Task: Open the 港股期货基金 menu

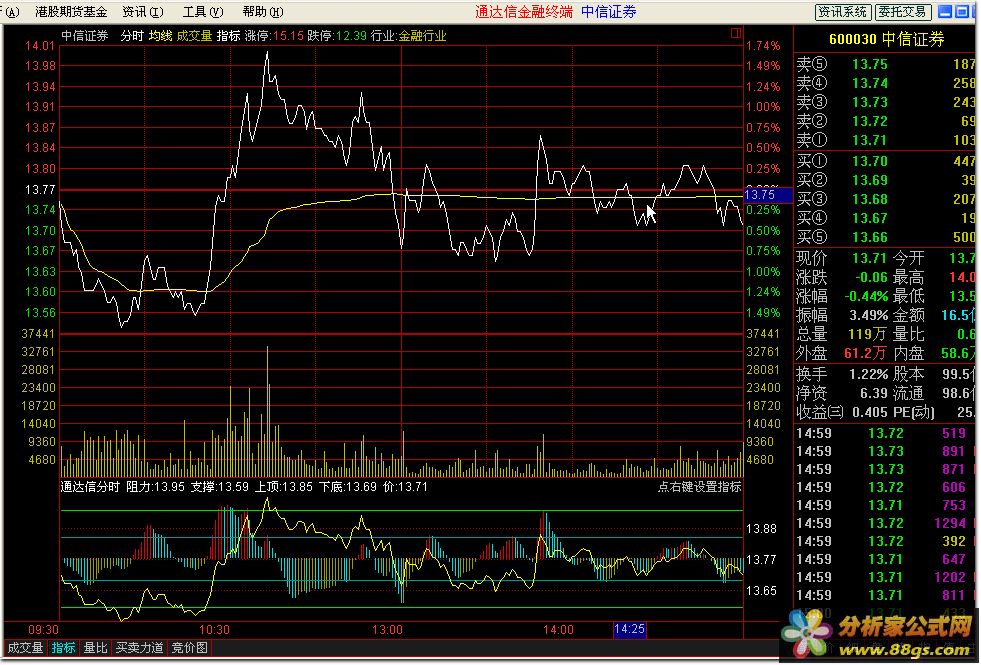Action: click(x=71, y=12)
